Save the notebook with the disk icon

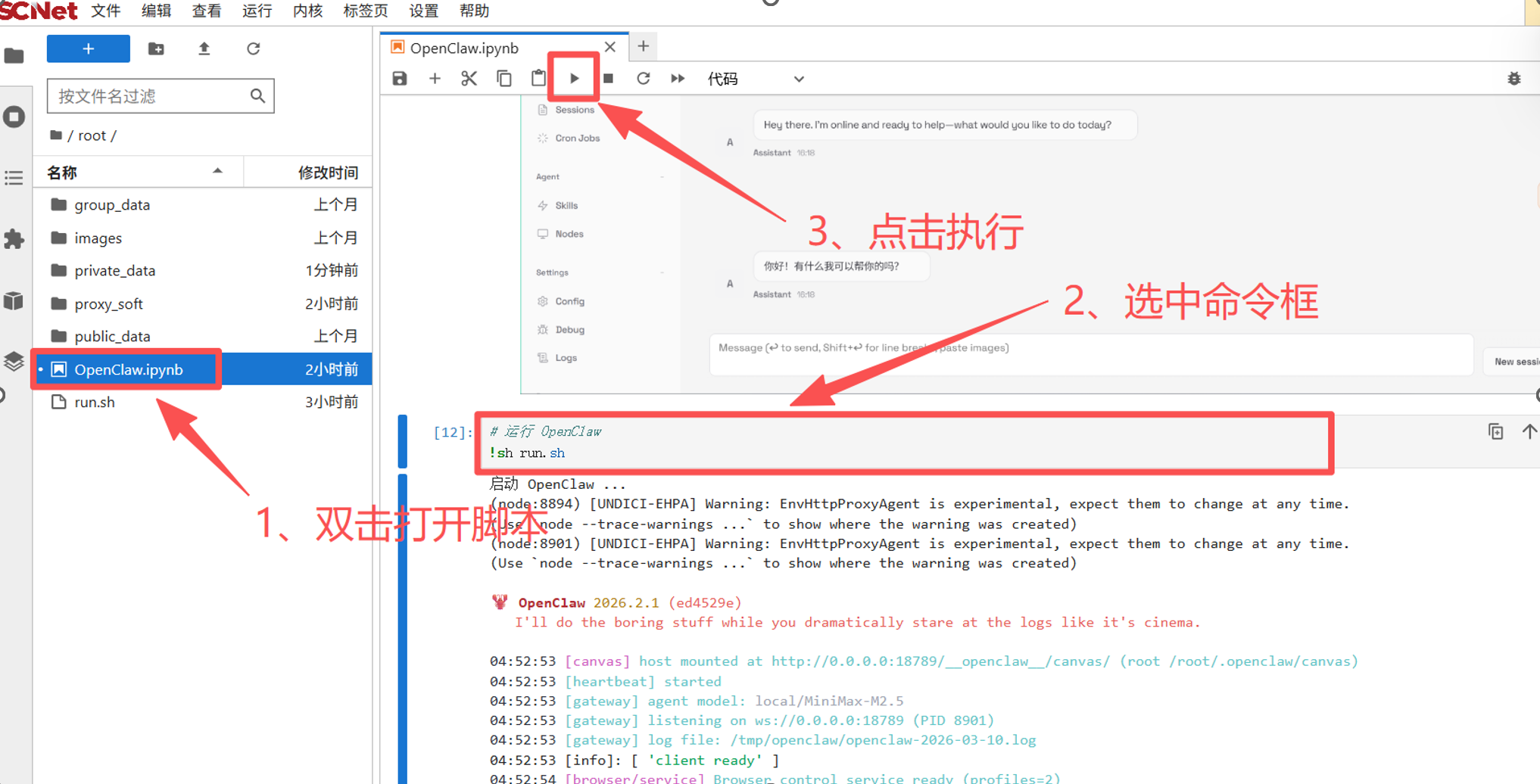(x=400, y=78)
